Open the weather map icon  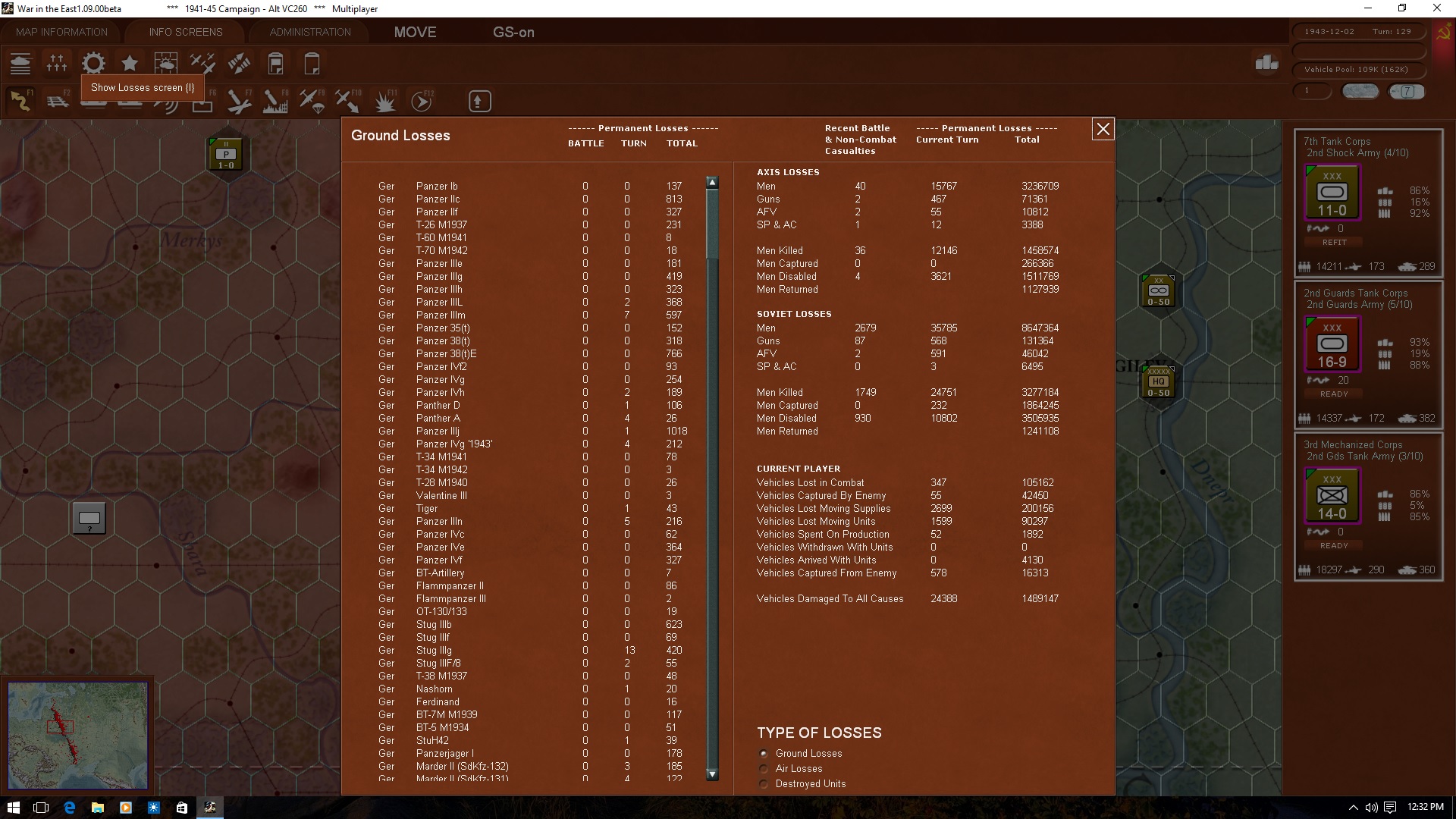pyautogui.click(x=166, y=64)
